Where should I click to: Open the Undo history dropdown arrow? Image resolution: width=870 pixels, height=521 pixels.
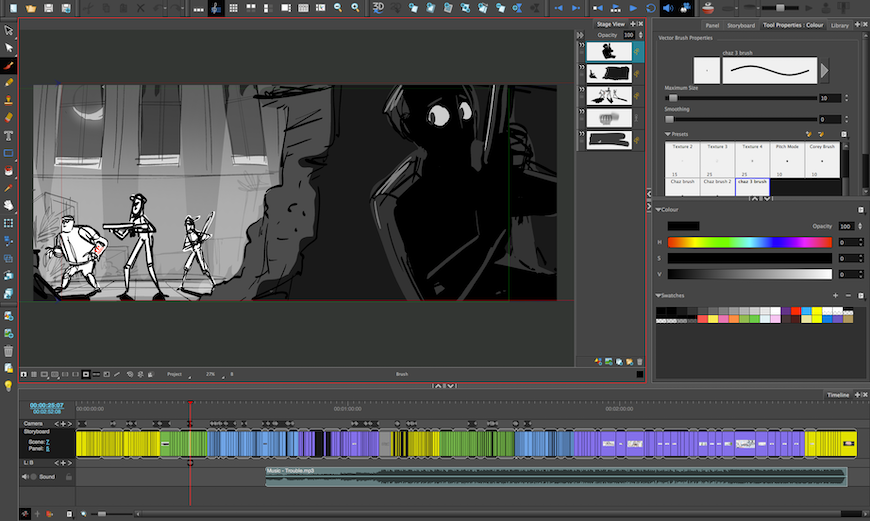coord(165,8)
